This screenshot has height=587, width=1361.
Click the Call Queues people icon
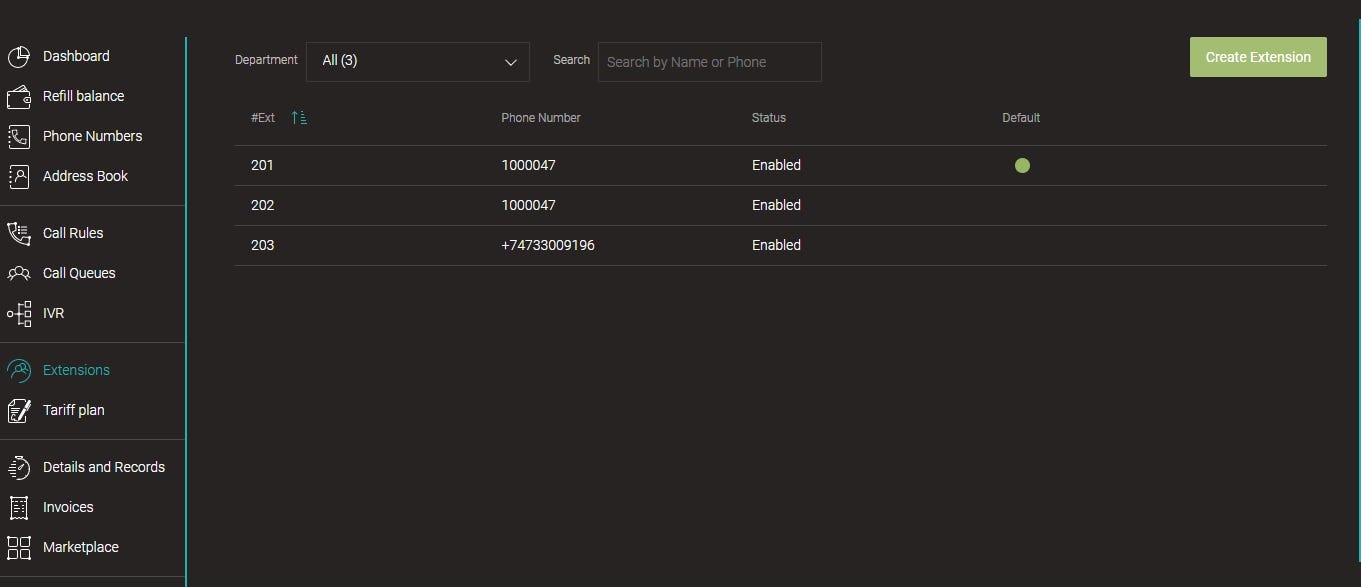tap(19, 274)
